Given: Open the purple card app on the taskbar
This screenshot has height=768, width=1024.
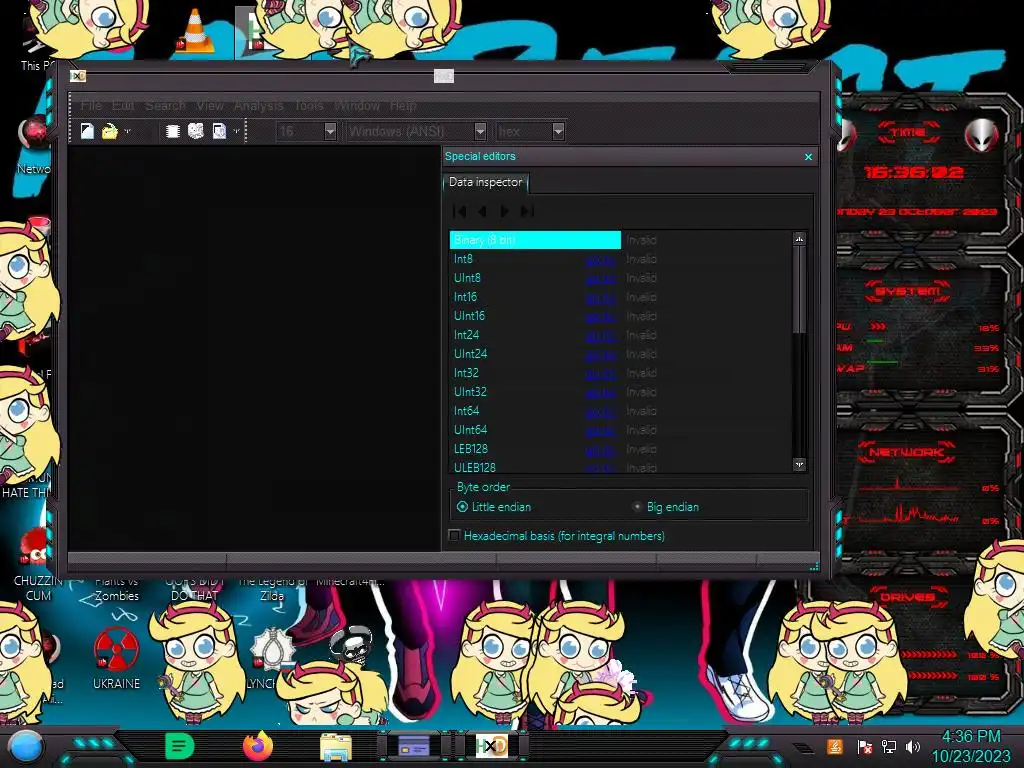Looking at the screenshot, I should tap(414, 746).
